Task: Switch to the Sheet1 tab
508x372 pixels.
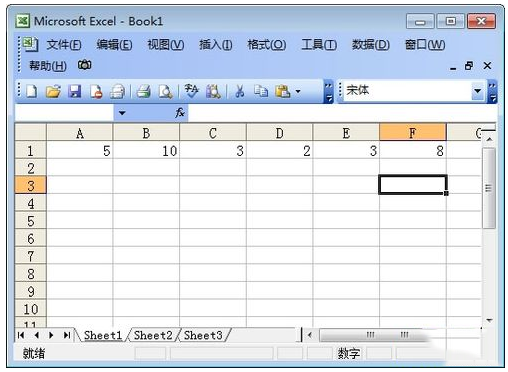Action: point(103,335)
